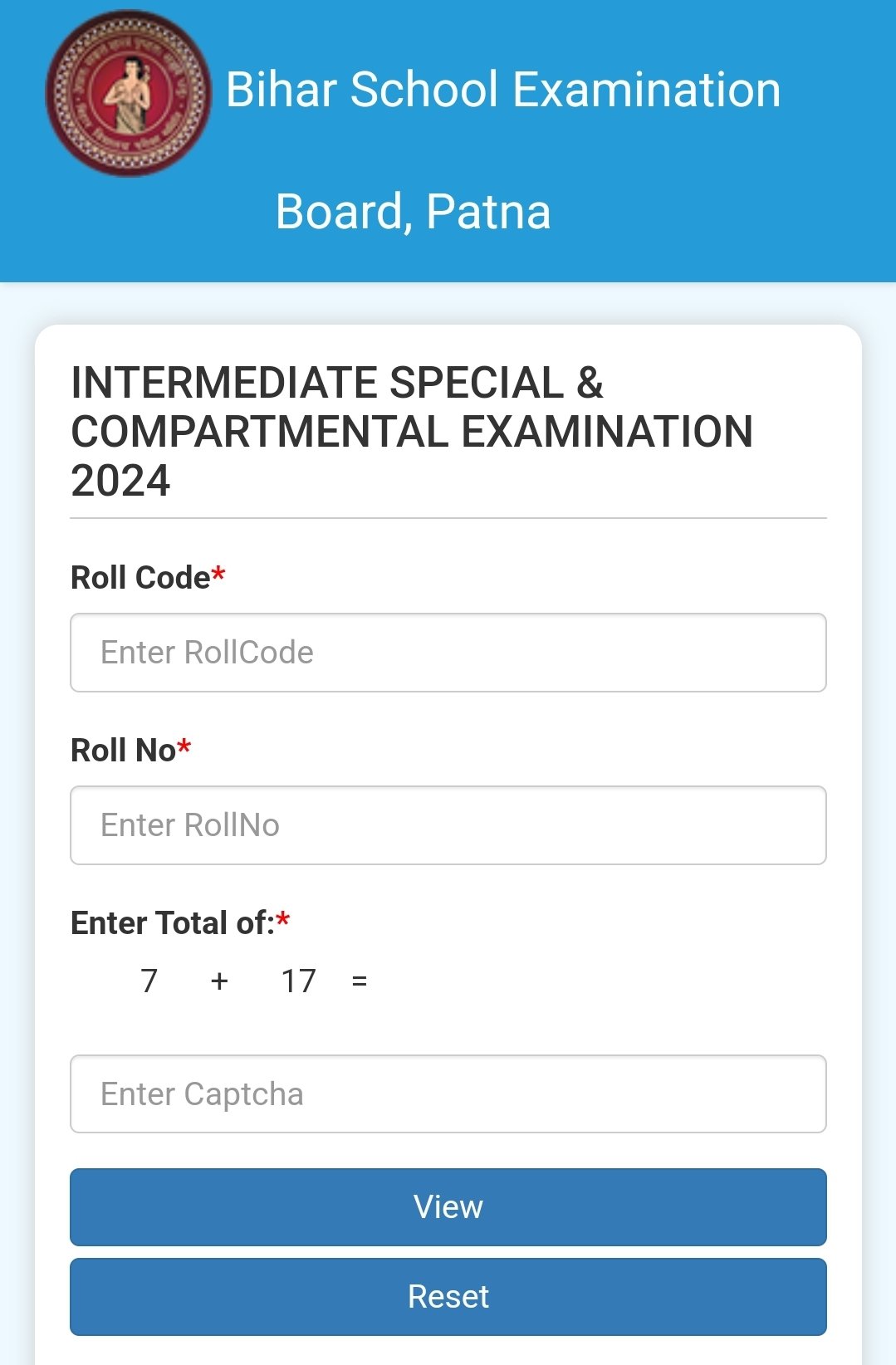Click the captcha number 17
This screenshot has height=1365, width=896.
click(298, 981)
